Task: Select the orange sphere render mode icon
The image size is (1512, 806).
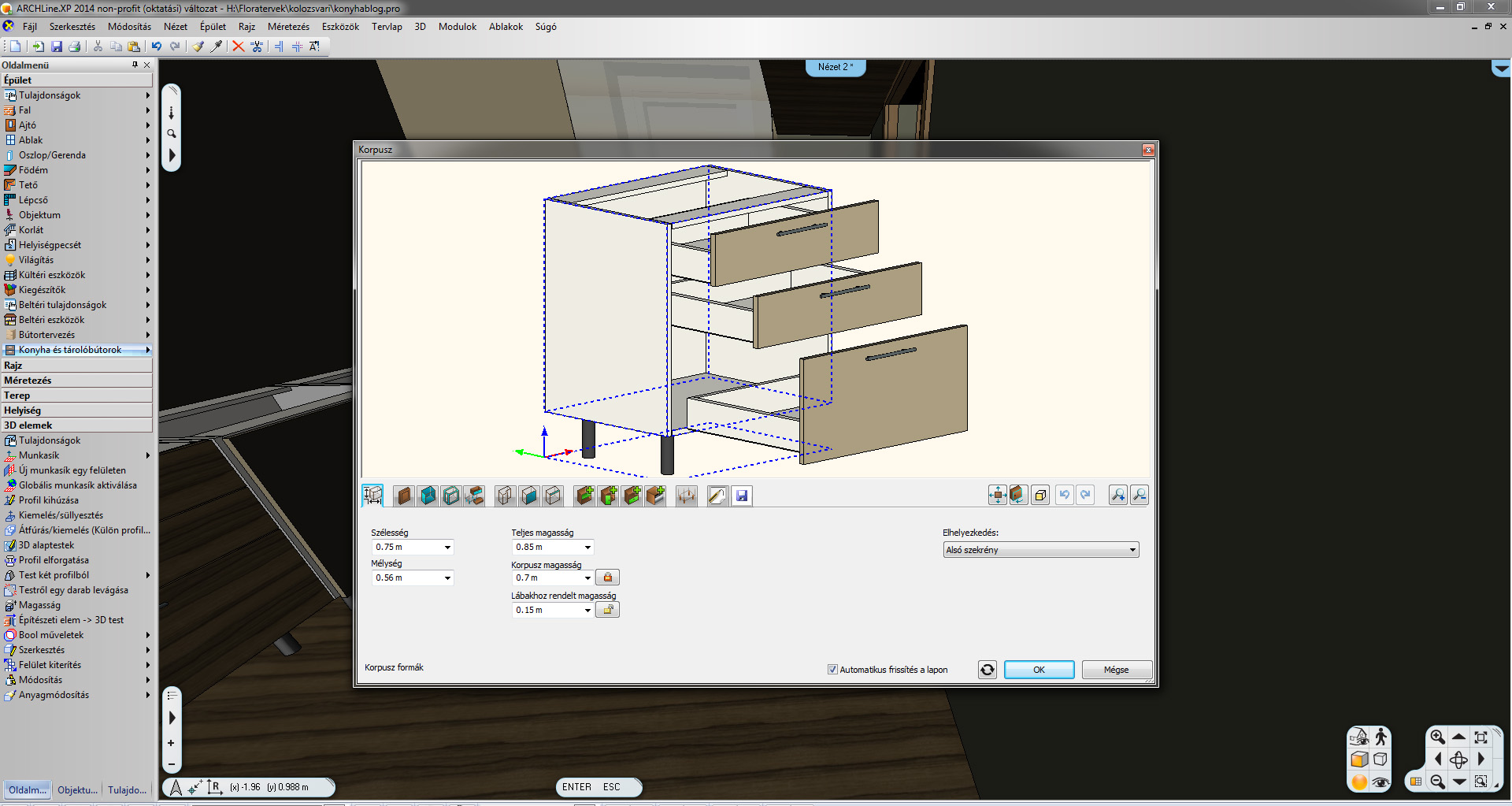Action: point(1359,782)
